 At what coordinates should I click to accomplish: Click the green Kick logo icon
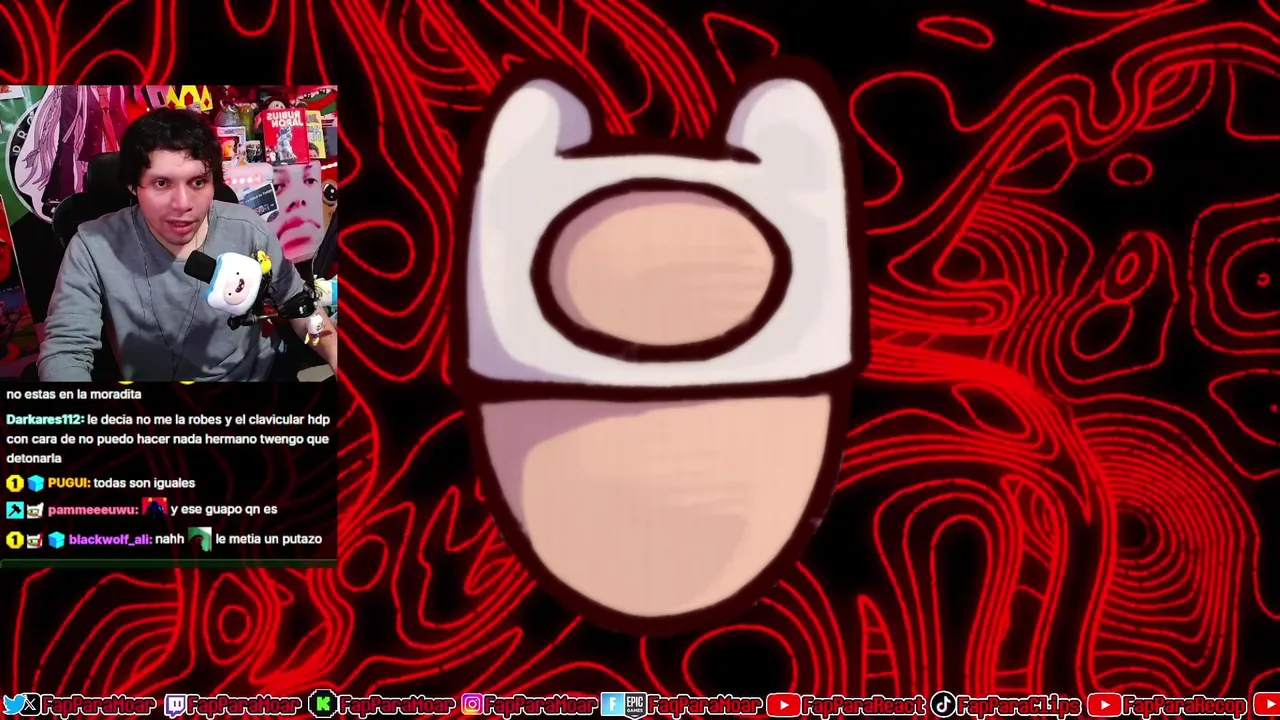(x=322, y=705)
